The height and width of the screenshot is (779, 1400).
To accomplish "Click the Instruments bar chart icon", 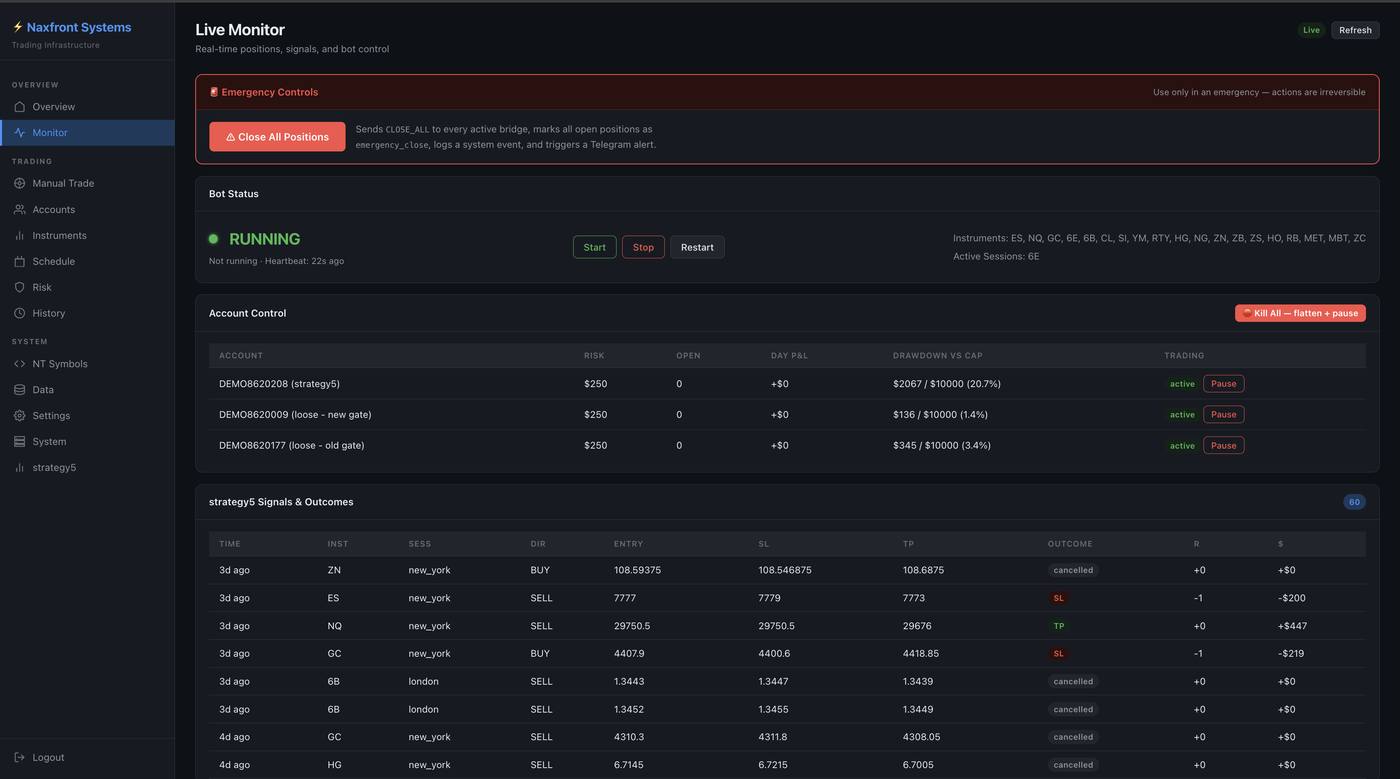I will (x=19, y=236).
